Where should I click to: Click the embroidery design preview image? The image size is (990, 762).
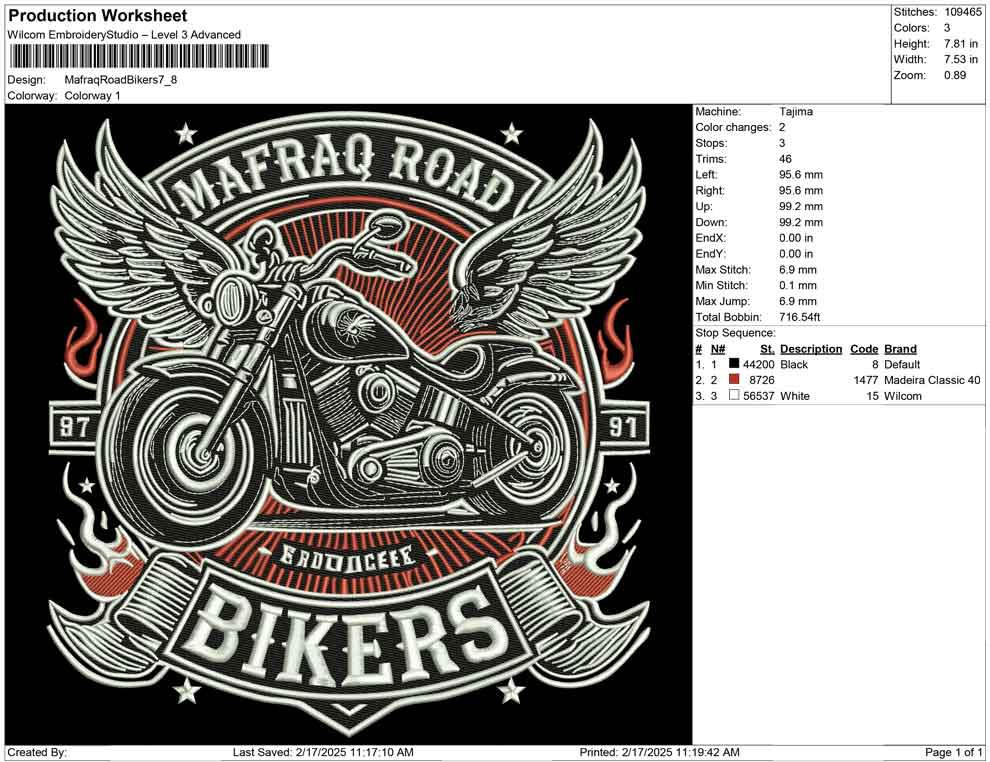(x=349, y=424)
